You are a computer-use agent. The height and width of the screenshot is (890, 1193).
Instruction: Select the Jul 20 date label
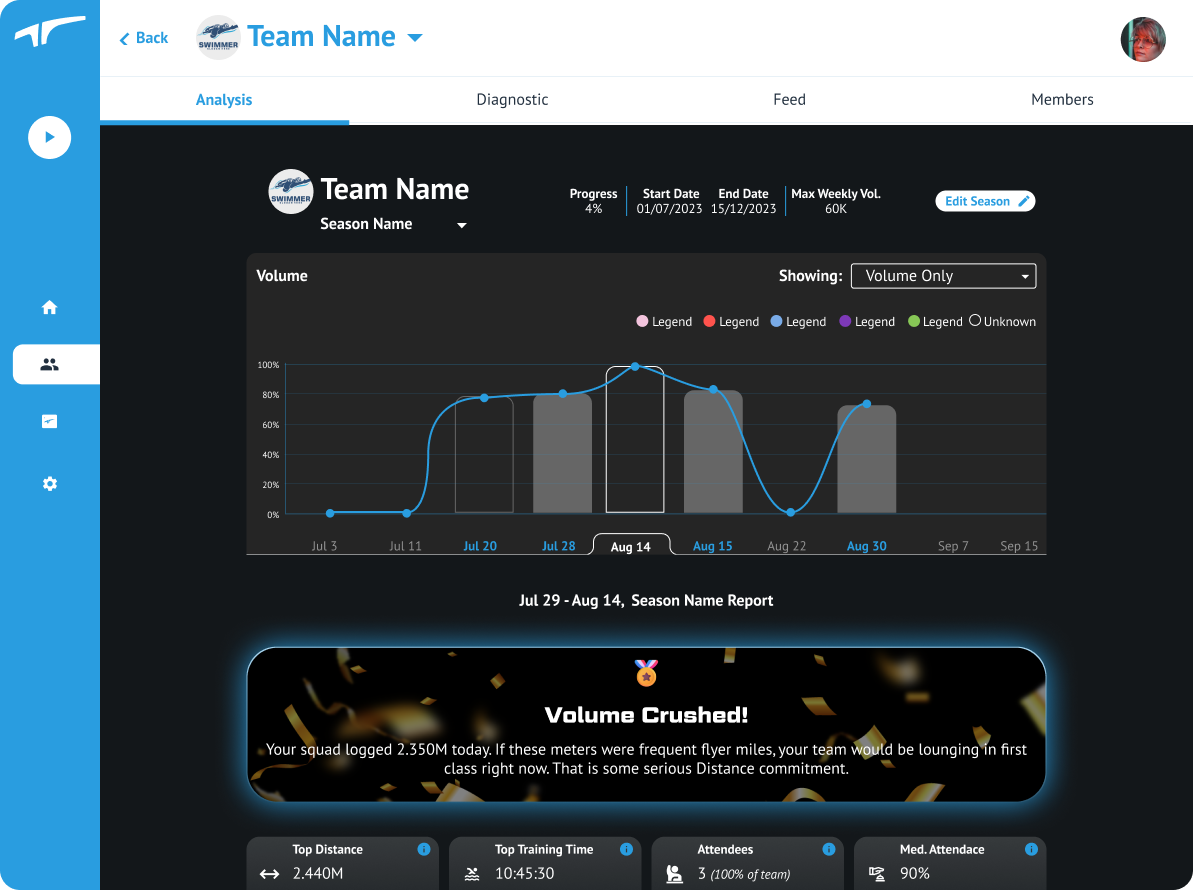[480, 546]
